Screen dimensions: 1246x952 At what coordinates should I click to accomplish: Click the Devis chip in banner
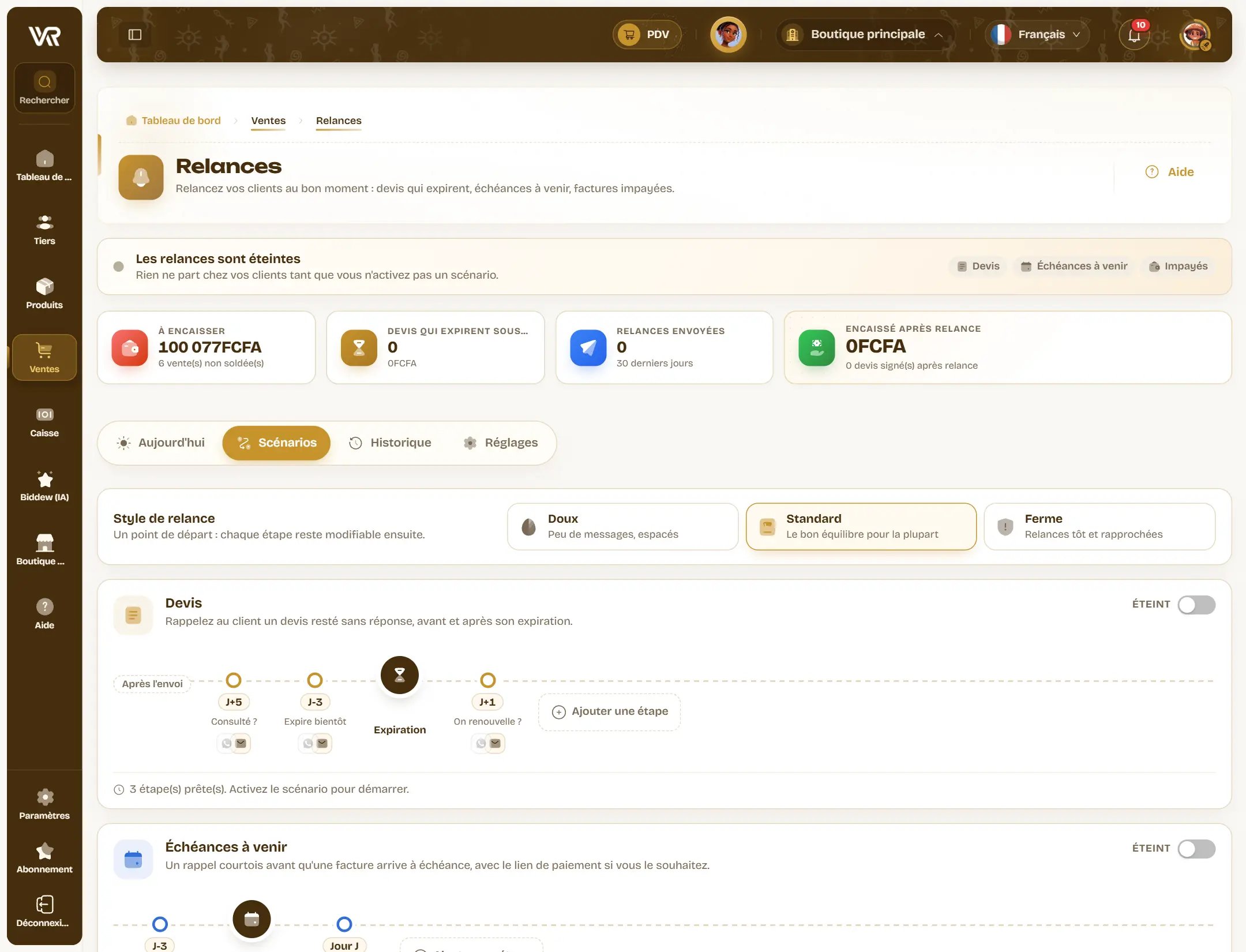tap(978, 266)
